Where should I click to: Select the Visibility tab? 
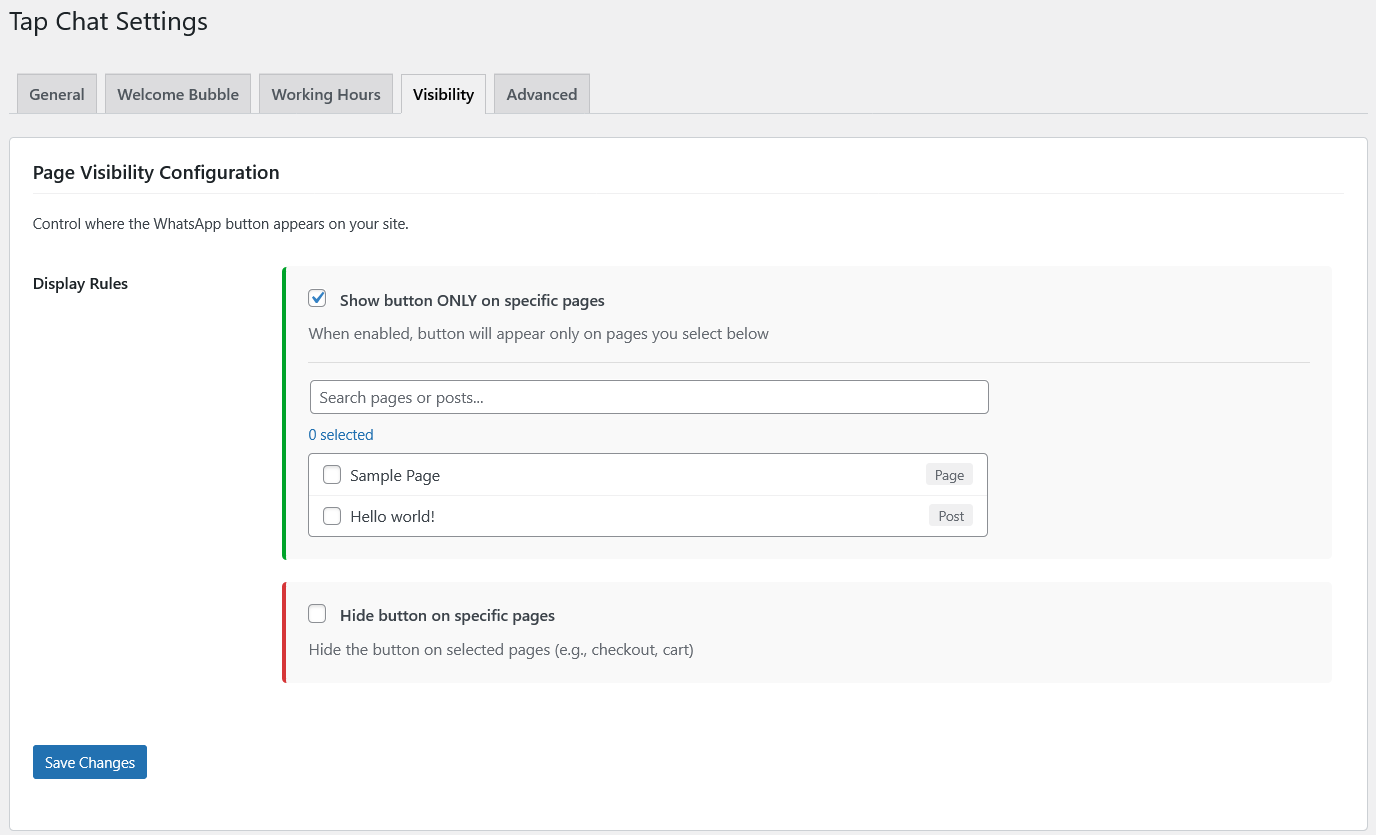(x=443, y=94)
